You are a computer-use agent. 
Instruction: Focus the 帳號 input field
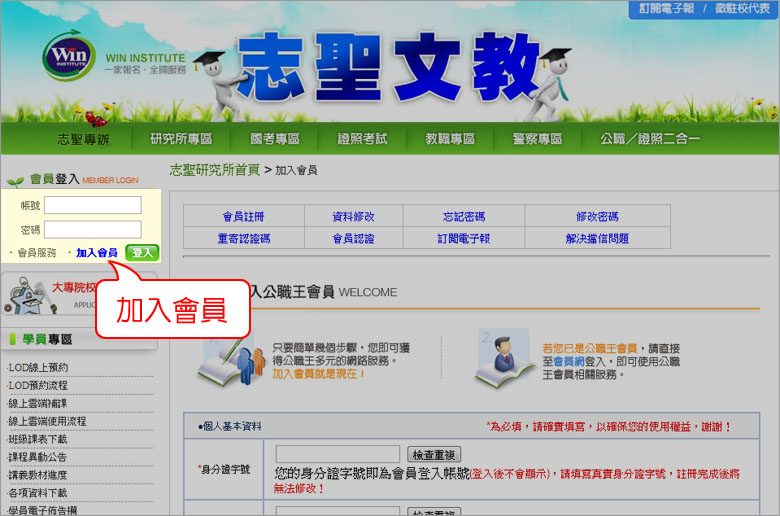93,205
